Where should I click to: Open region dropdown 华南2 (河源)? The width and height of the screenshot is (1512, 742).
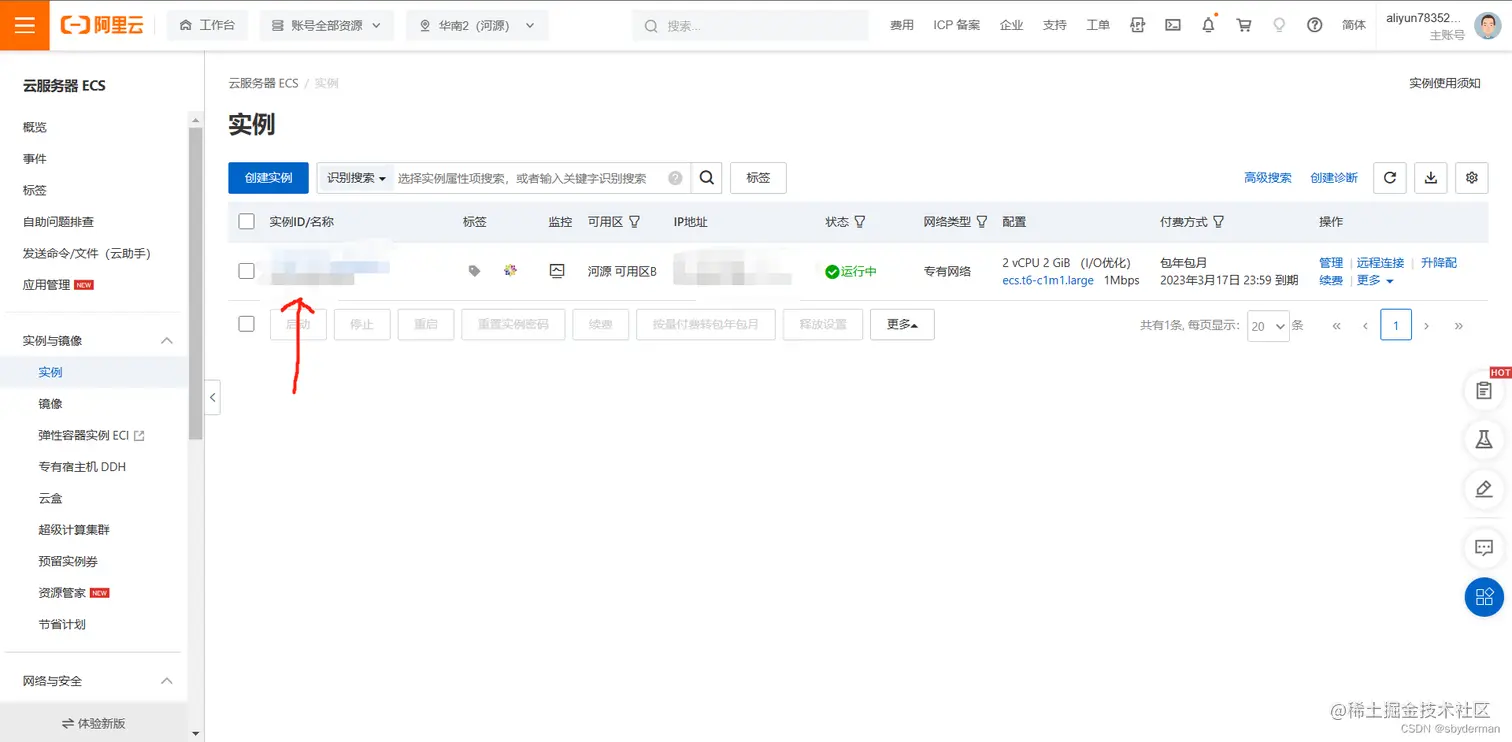point(477,26)
